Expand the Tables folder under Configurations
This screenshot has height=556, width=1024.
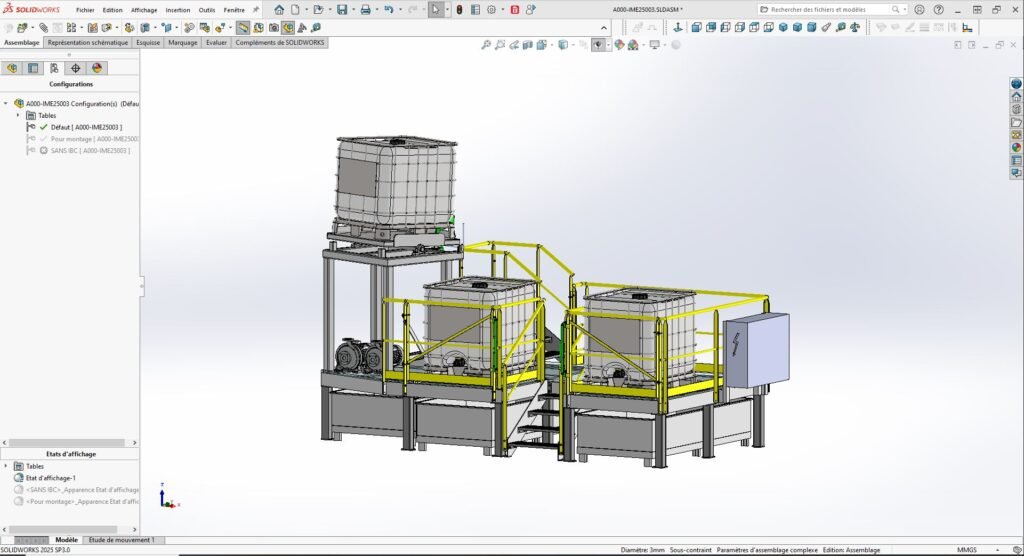(18, 115)
